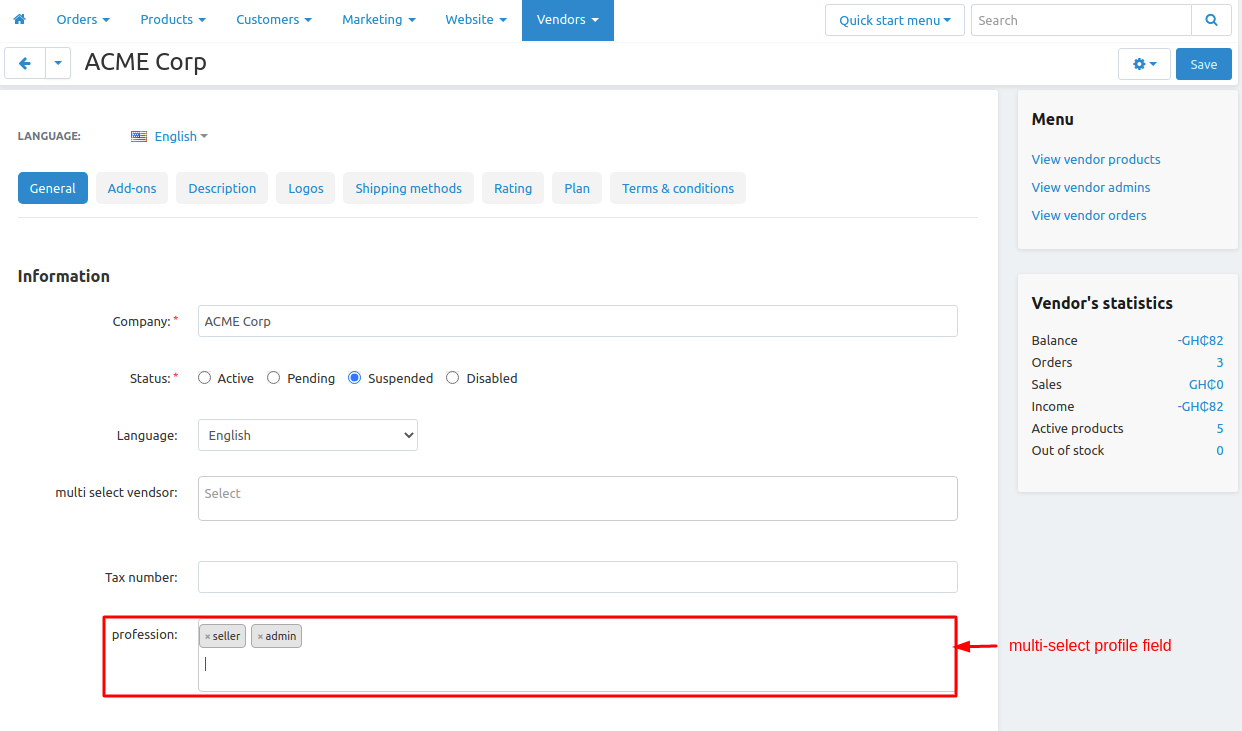The image size is (1242, 731).
Task: Click the Company name field
Action: (578, 321)
